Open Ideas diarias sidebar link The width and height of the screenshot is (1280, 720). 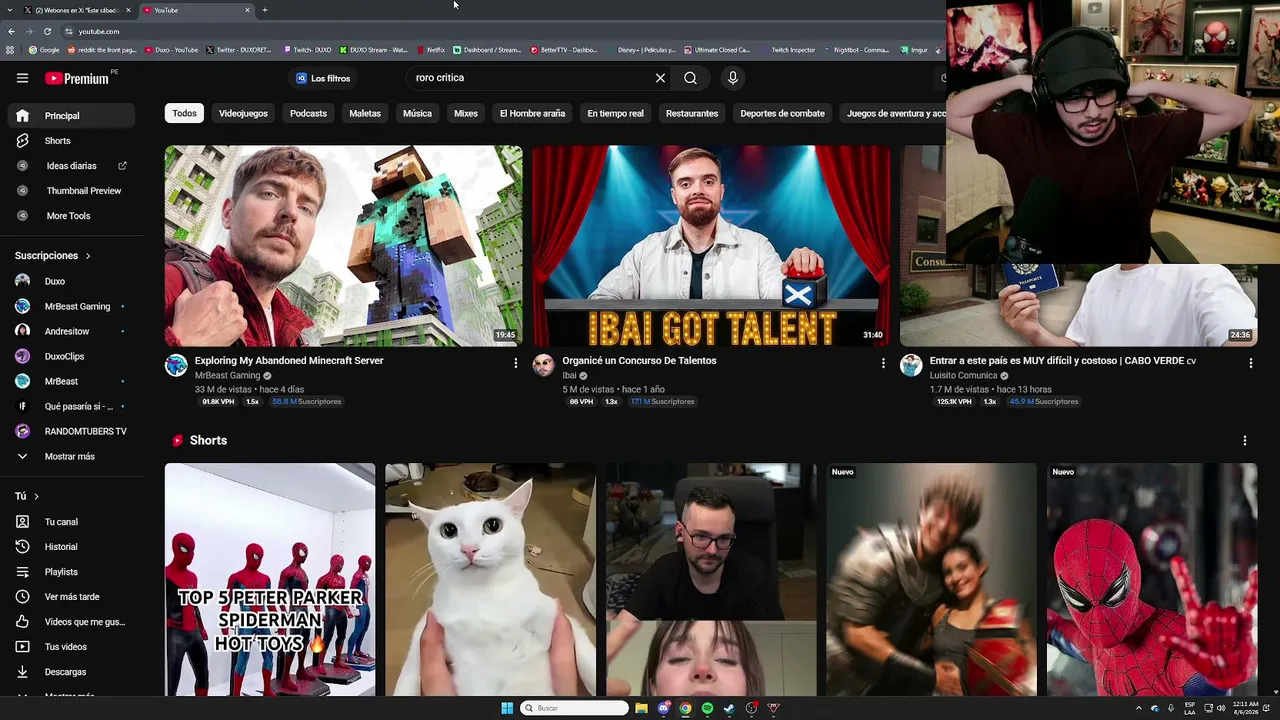click(x=70, y=166)
